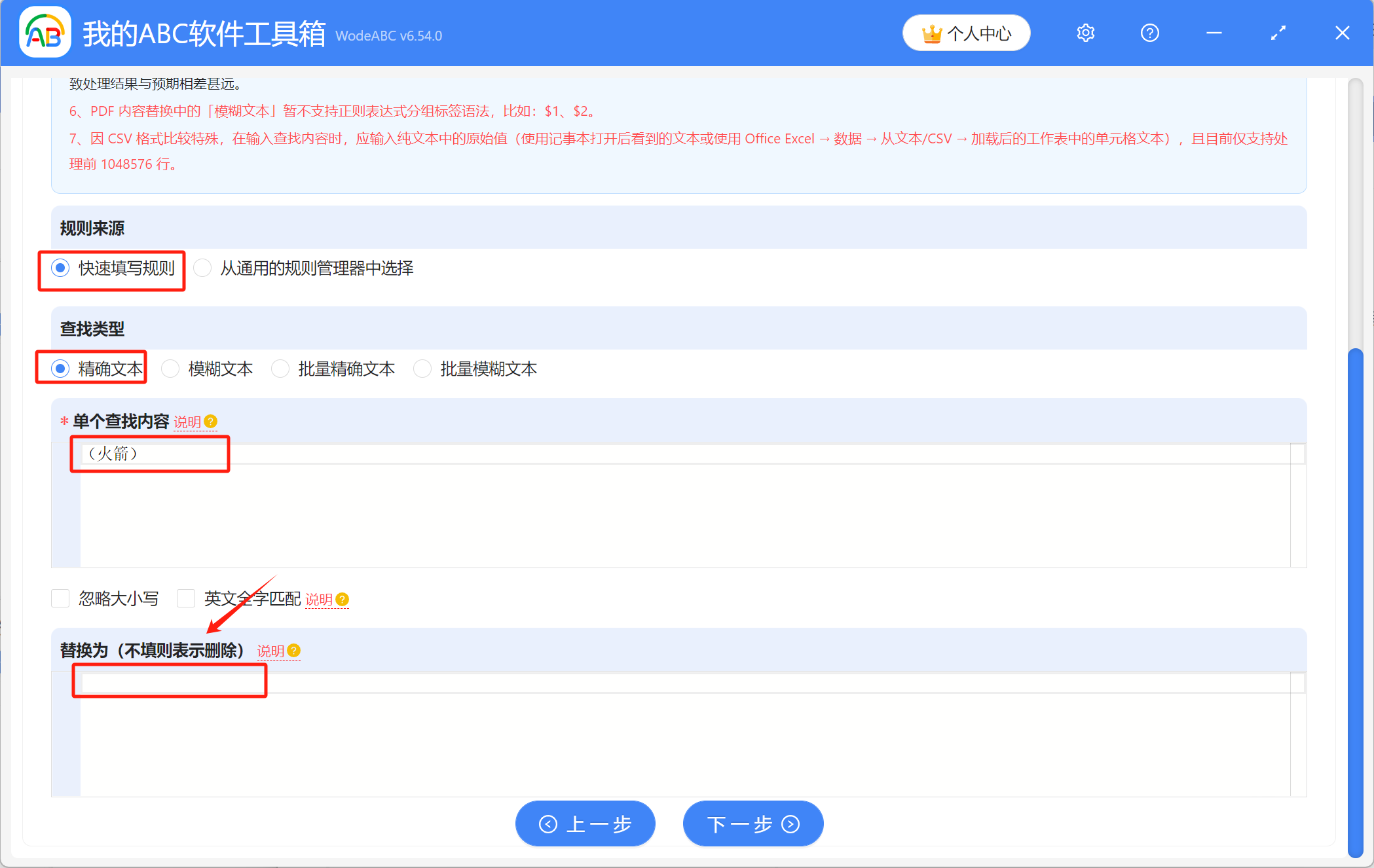
Task: Click the fullscreen expand icon in title bar
Action: coord(1278,32)
